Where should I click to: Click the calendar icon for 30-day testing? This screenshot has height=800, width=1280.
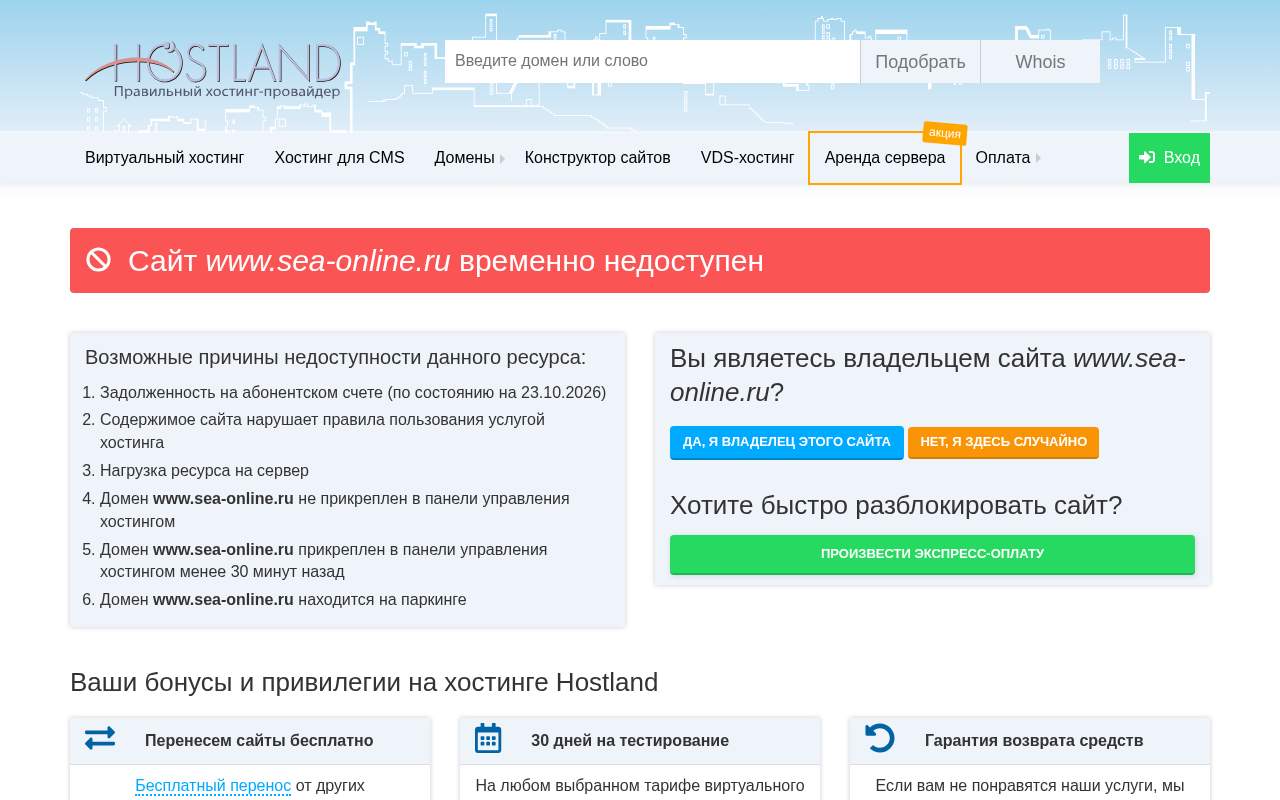(488, 738)
